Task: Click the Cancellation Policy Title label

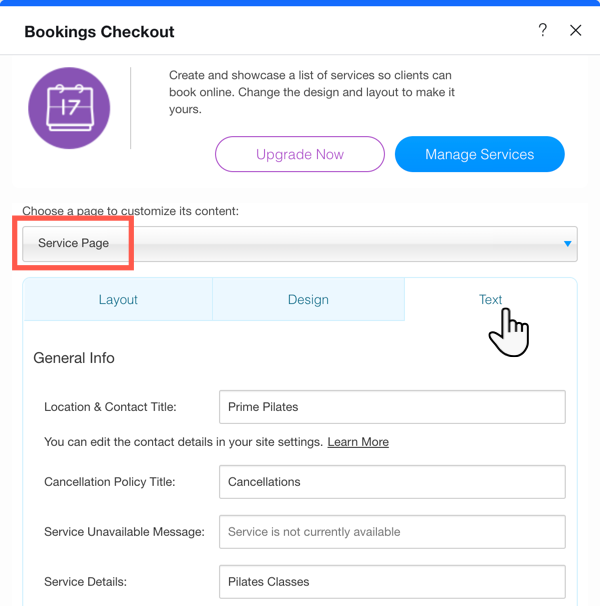Action: click(x=110, y=482)
